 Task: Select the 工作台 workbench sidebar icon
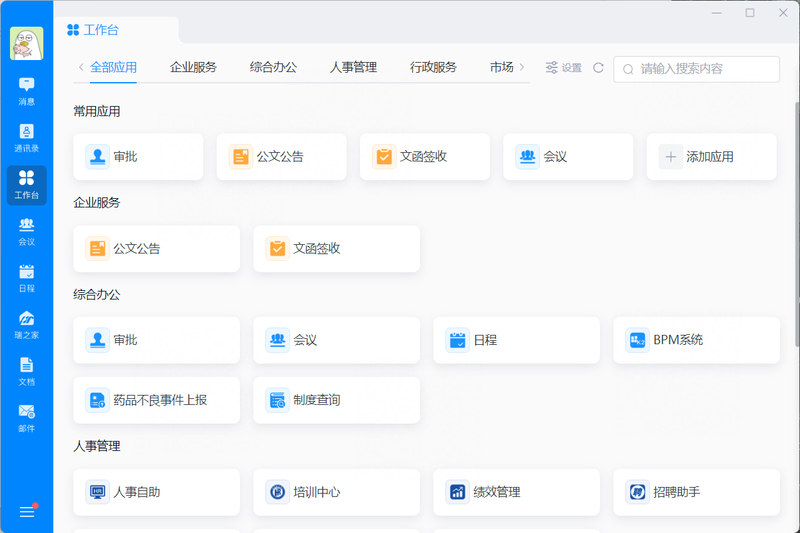pyautogui.click(x=27, y=185)
